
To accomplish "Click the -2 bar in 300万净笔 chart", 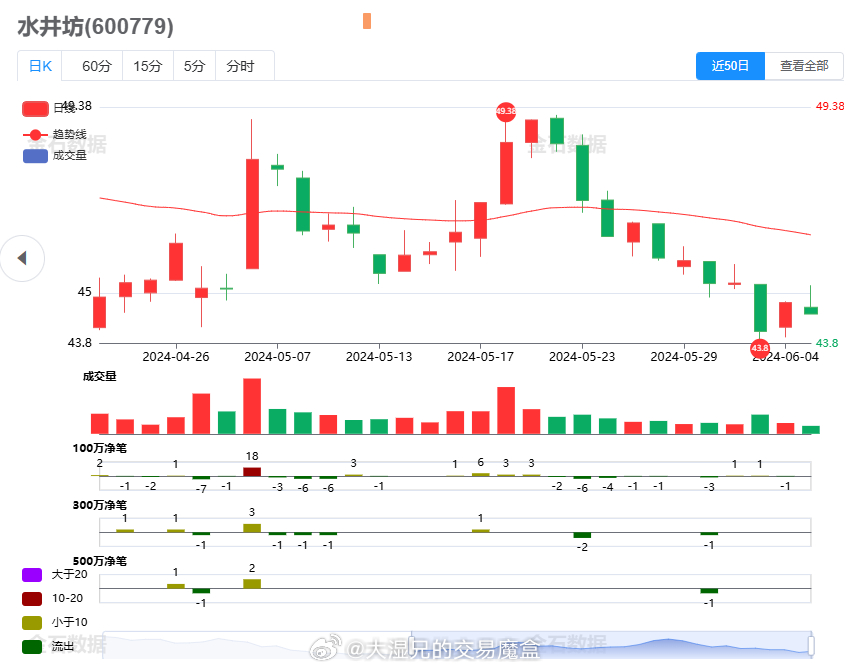I will (x=582, y=535).
